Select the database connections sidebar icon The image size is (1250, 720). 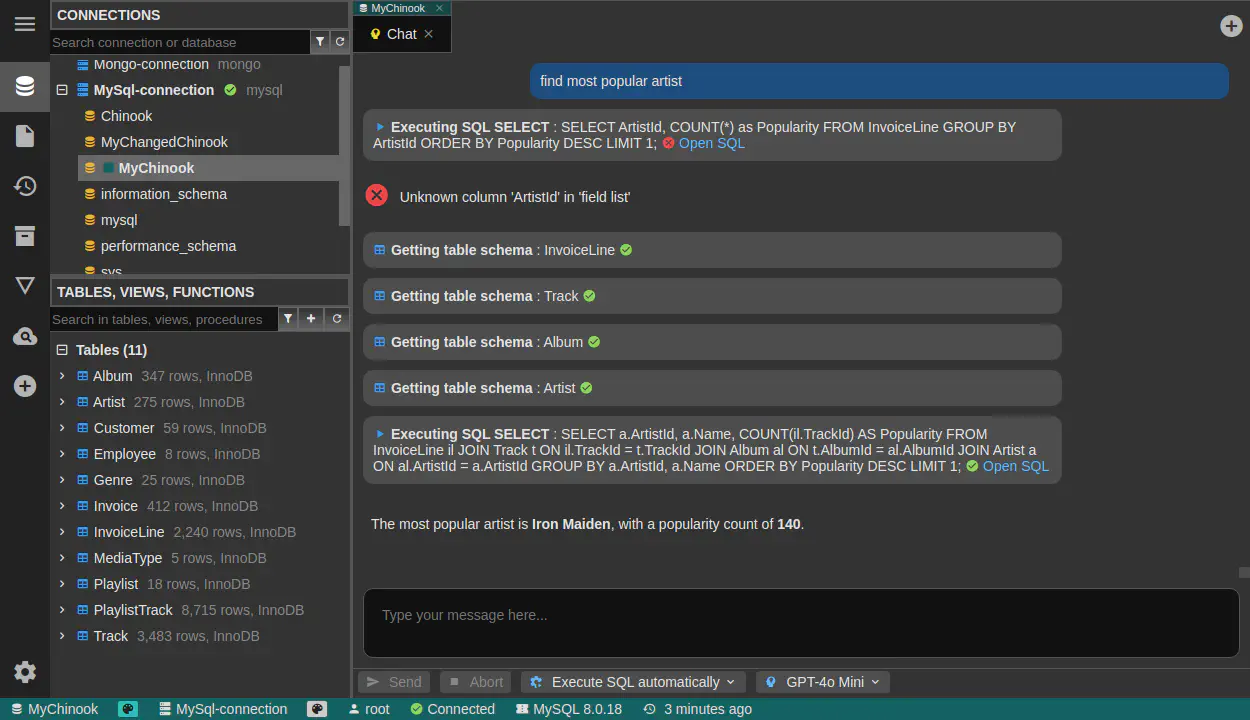point(25,86)
